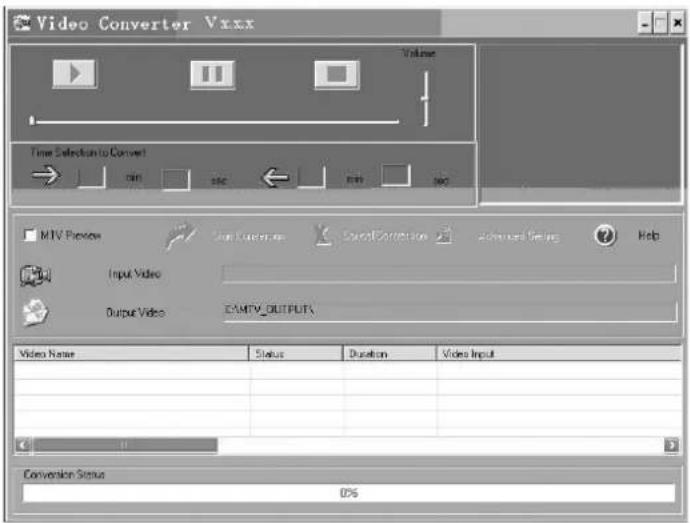Image resolution: width=690 pixels, height=523 pixels.
Task: Click the horizontal scrollbar thumb
Action: tap(125, 445)
